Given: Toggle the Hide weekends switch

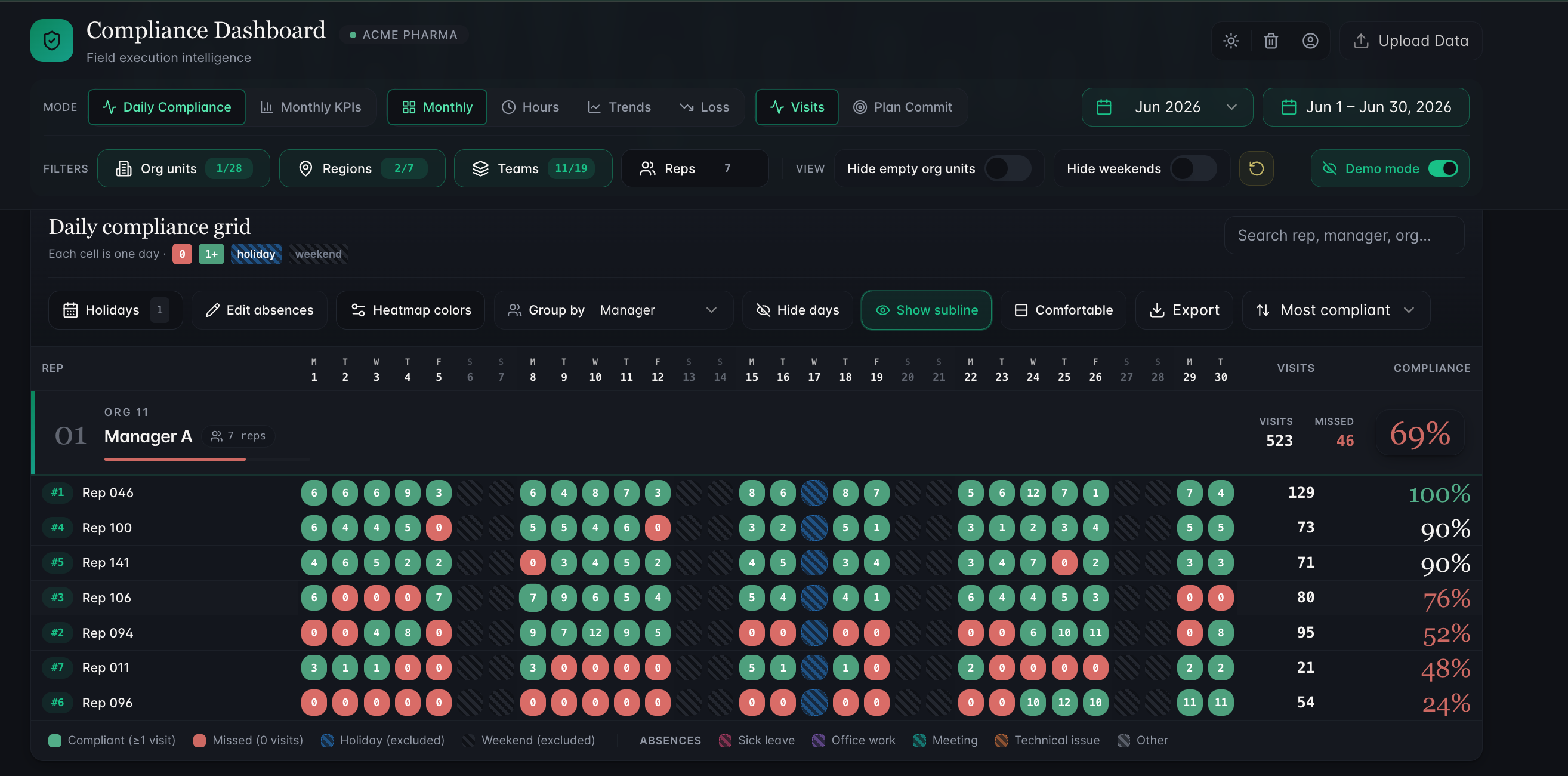Looking at the screenshot, I should [x=1194, y=168].
